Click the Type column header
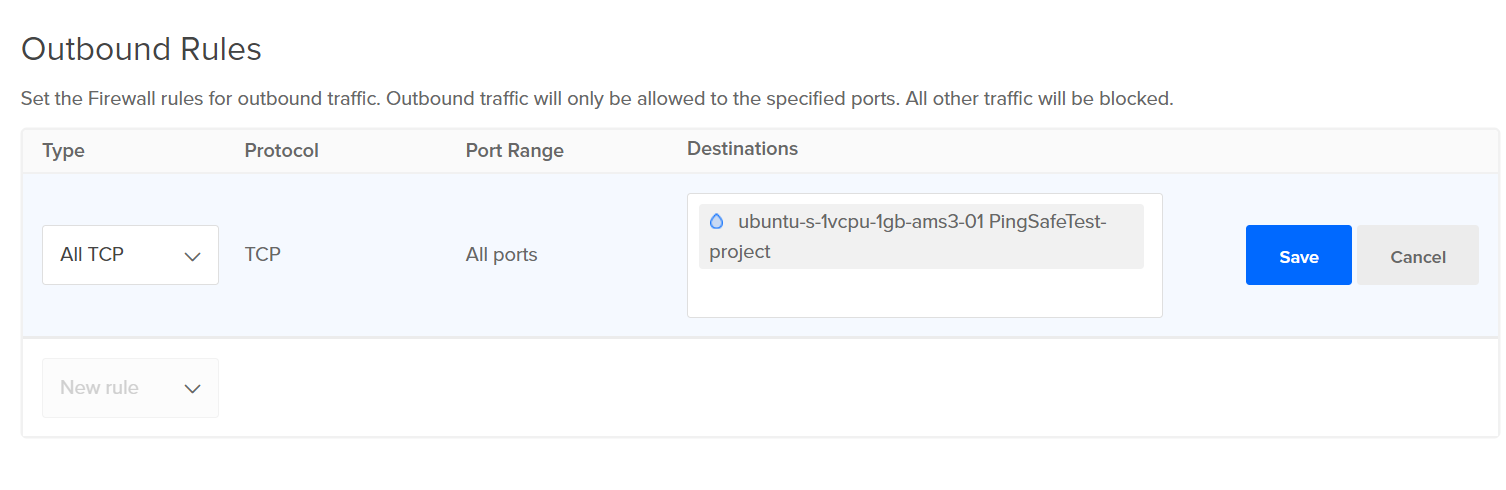1506x490 pixels. click(63, 151)
